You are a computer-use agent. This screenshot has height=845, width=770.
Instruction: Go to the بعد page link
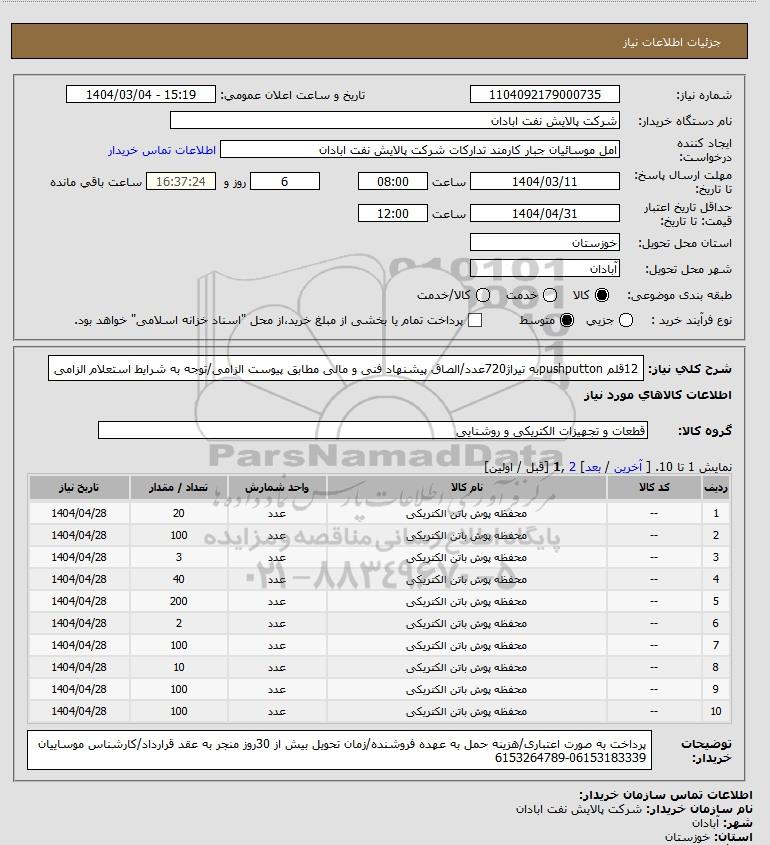(x=593, y=467)
